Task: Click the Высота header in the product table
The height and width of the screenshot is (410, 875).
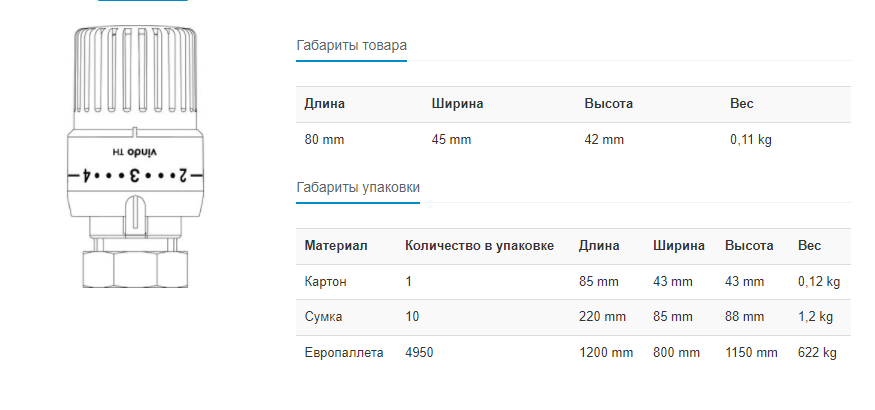Action: tap(608, 104)
